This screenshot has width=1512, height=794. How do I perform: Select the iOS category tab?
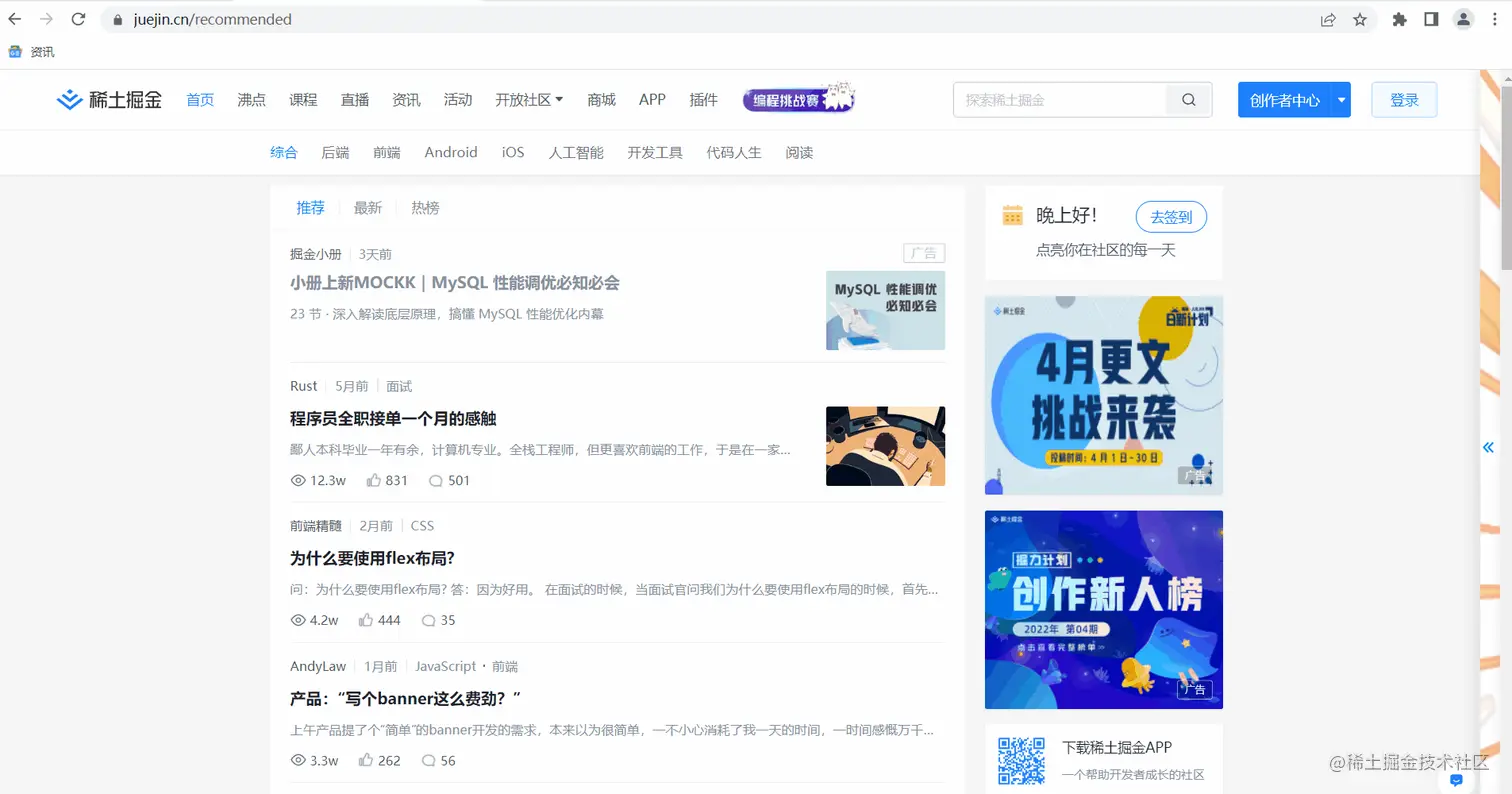[513, 152]
